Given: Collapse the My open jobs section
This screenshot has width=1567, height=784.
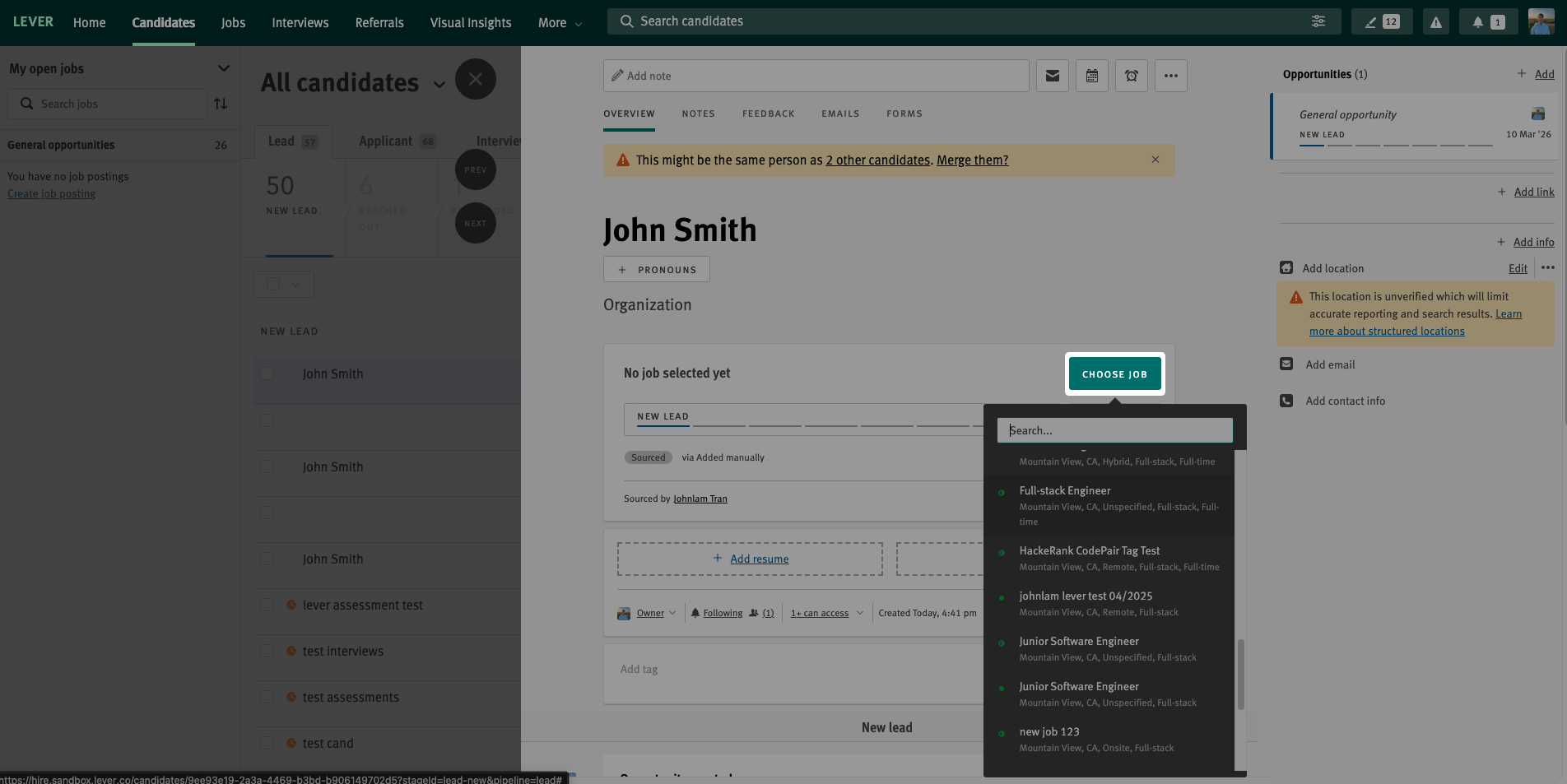Looking at the screenshot, I should click(223, 68).
